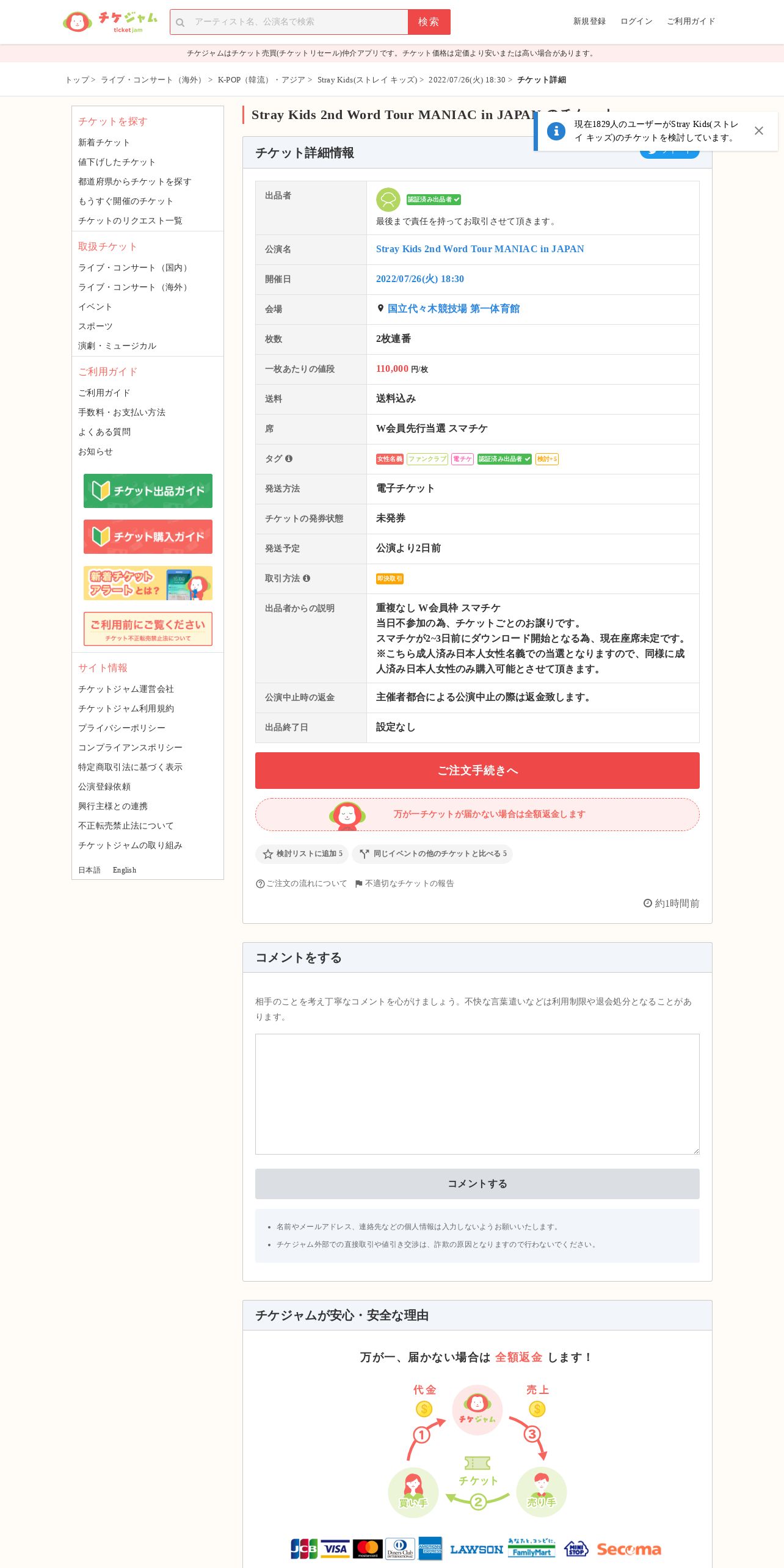Click the Seicomart logo
Image resolution: width=784 pixels, height=1568 pixels.
pyautogui.click(x=629, y=1550)
